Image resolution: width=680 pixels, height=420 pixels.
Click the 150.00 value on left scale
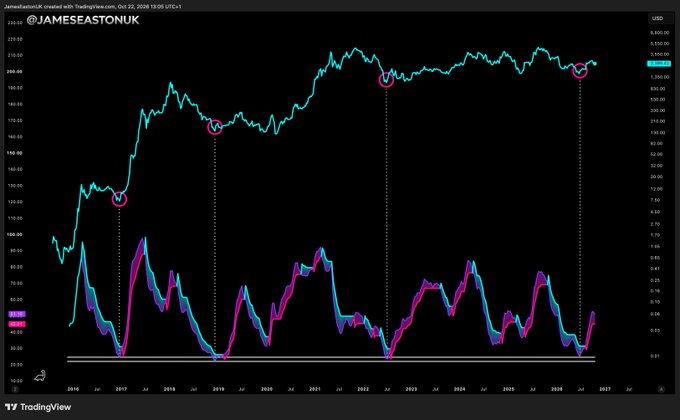[15, 153]
